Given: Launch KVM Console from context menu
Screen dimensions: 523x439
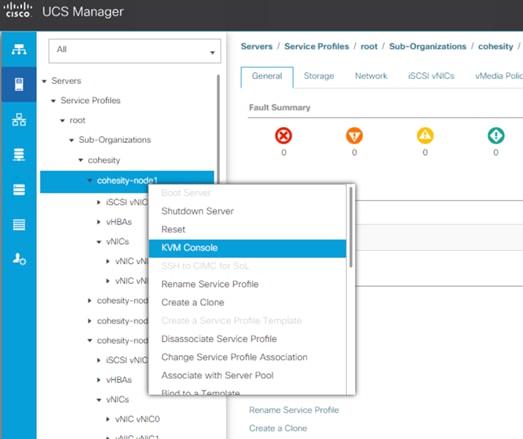Looking at the screenshot, I should coord(247,248).
